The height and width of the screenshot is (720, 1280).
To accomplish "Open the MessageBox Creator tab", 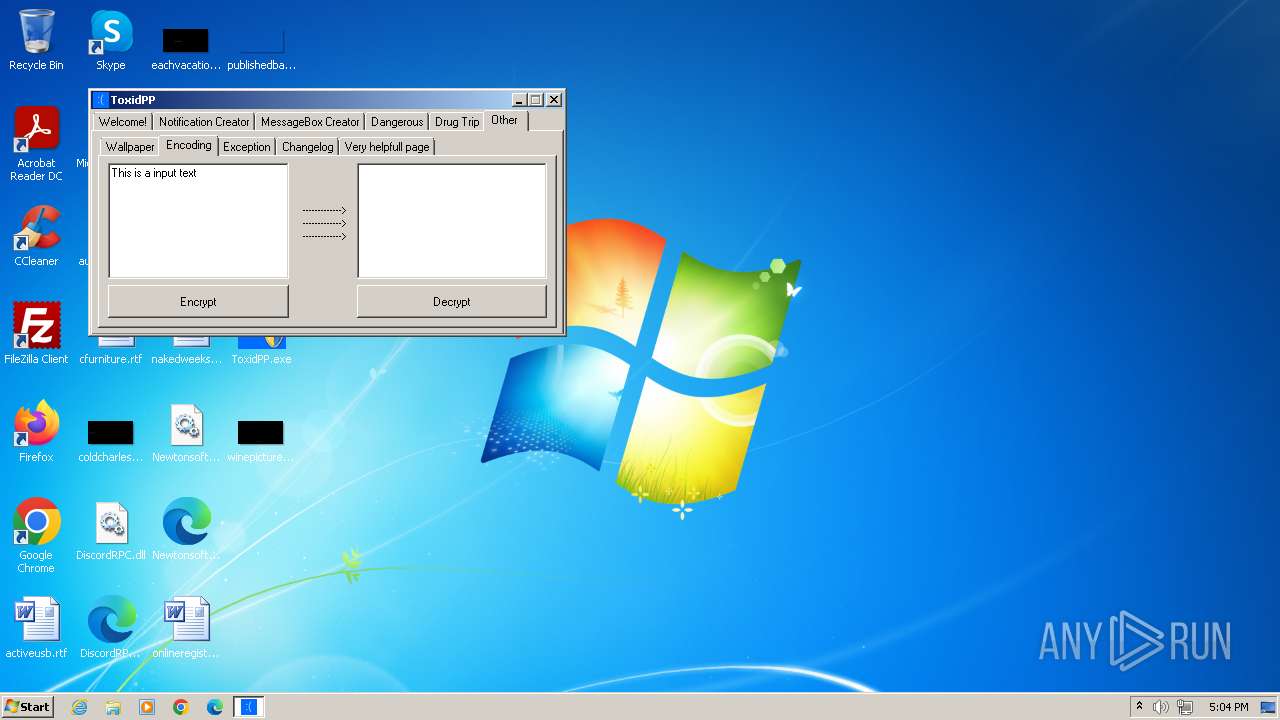I will (310, 122).
